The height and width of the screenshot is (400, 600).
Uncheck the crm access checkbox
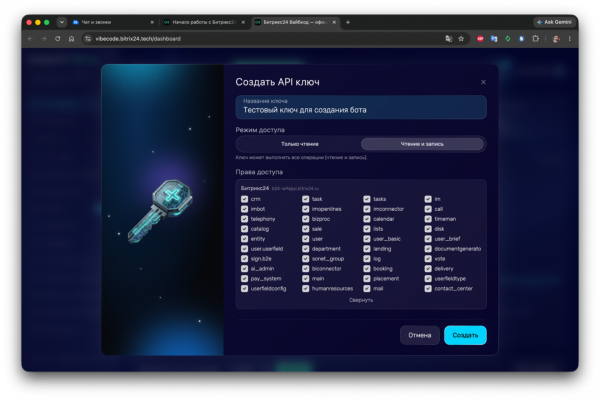coord(245,199)
